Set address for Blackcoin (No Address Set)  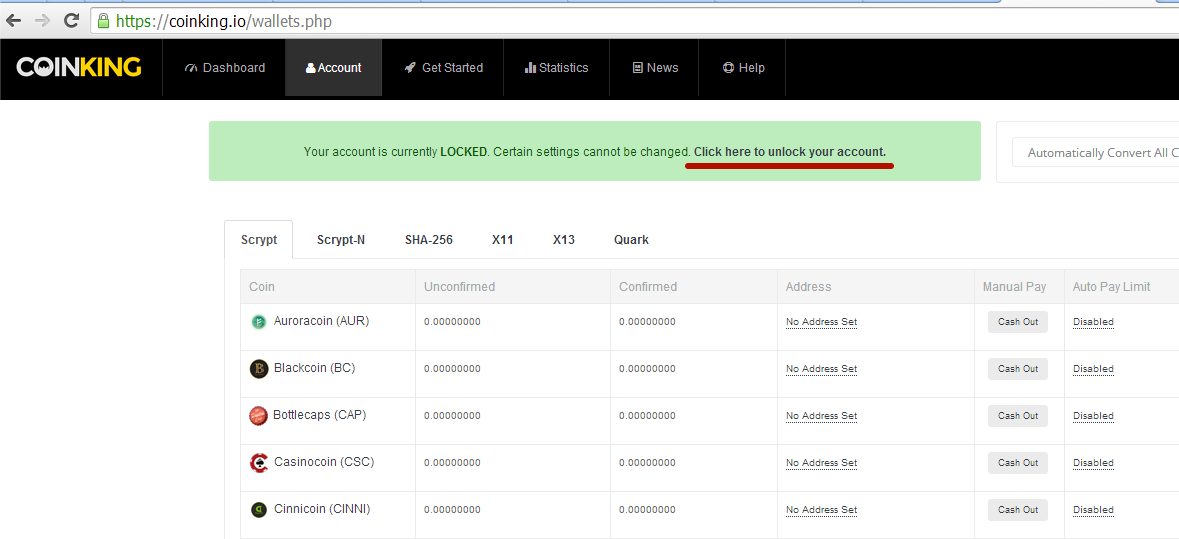coord(821,369)
